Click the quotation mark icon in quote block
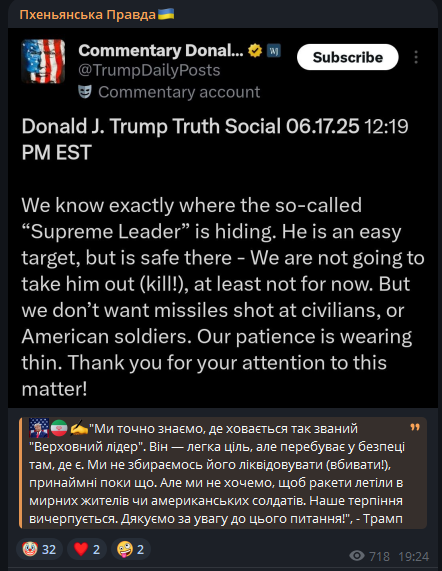The width and height of the screenshot is (442, 571). click(x=415, y=427)
